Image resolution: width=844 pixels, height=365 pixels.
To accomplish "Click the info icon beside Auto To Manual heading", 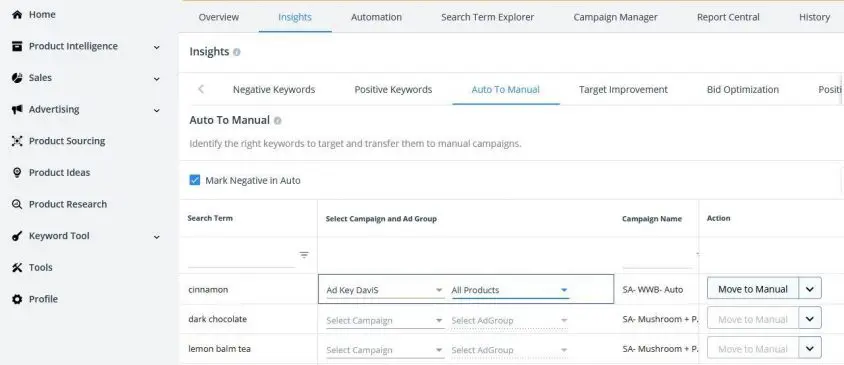I will (277, 121).
